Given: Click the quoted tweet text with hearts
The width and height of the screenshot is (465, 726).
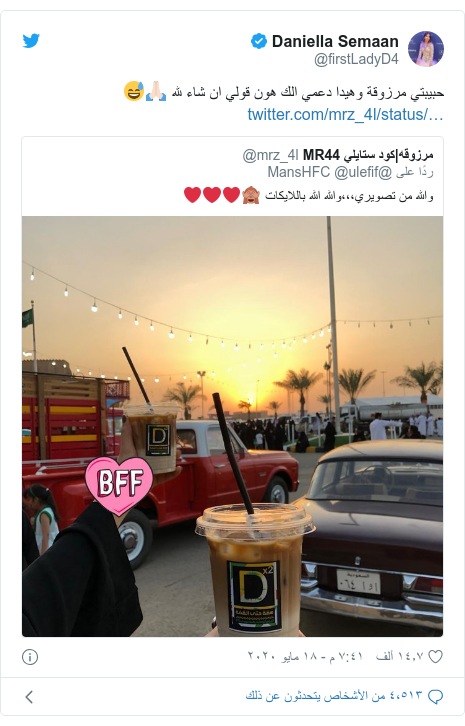Looking at the screenshot, I should click(308, 195).
